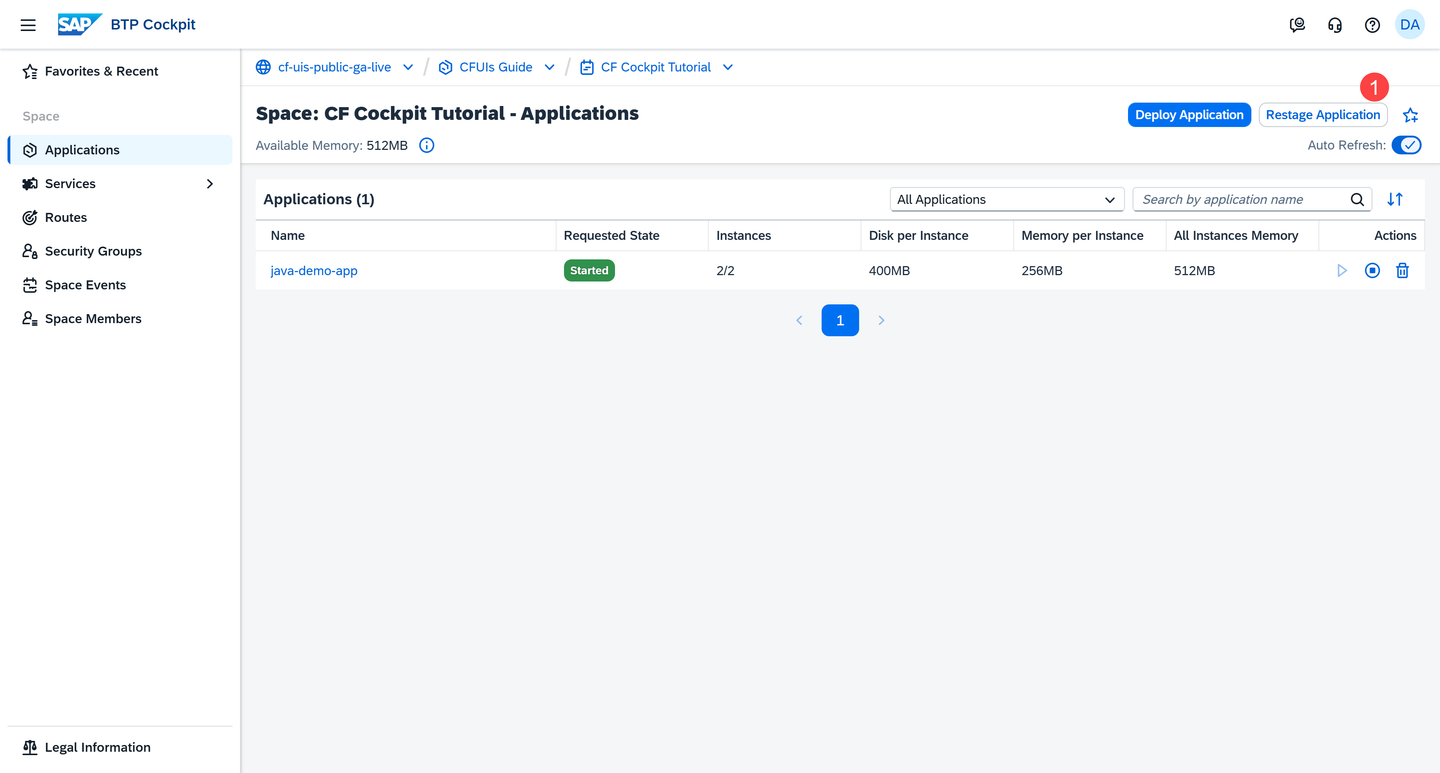Expand the Services submenu chevron
Screen dimensions: 1440x773
pyautogui.click(x=210, y=184)
